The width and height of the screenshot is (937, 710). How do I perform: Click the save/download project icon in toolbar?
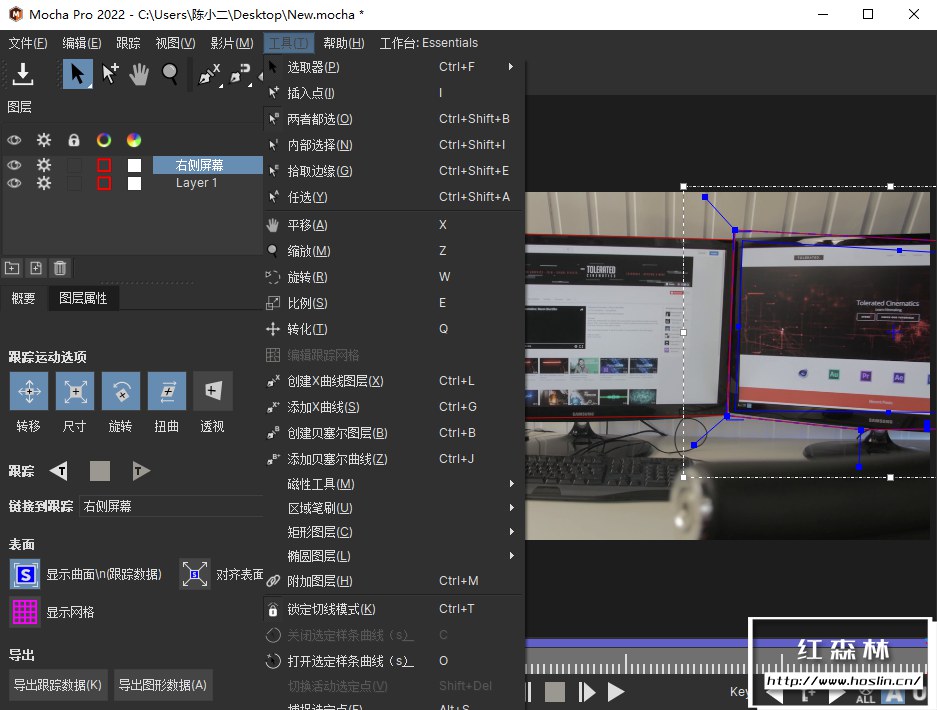[x=23, y=74]
